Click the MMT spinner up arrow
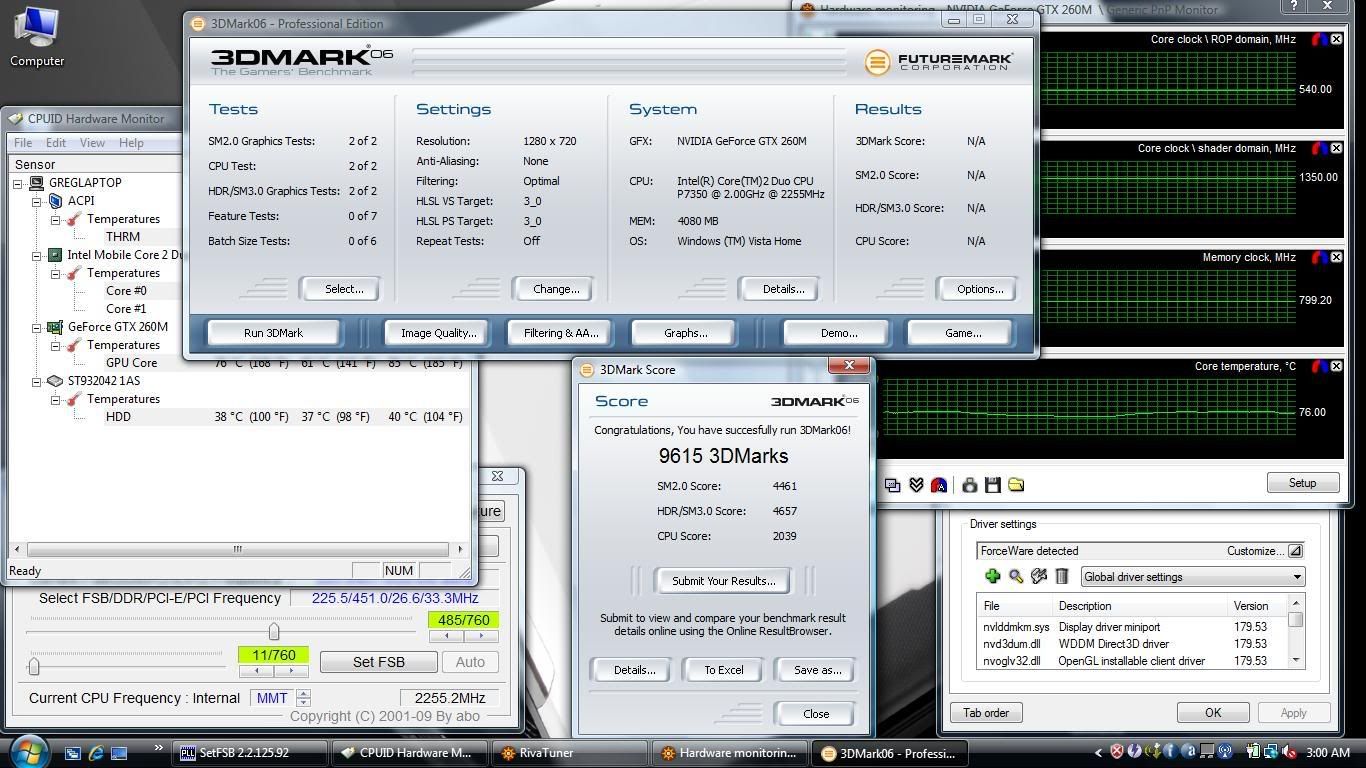This screenshot has width=1366, height=768. click(303, 693)
